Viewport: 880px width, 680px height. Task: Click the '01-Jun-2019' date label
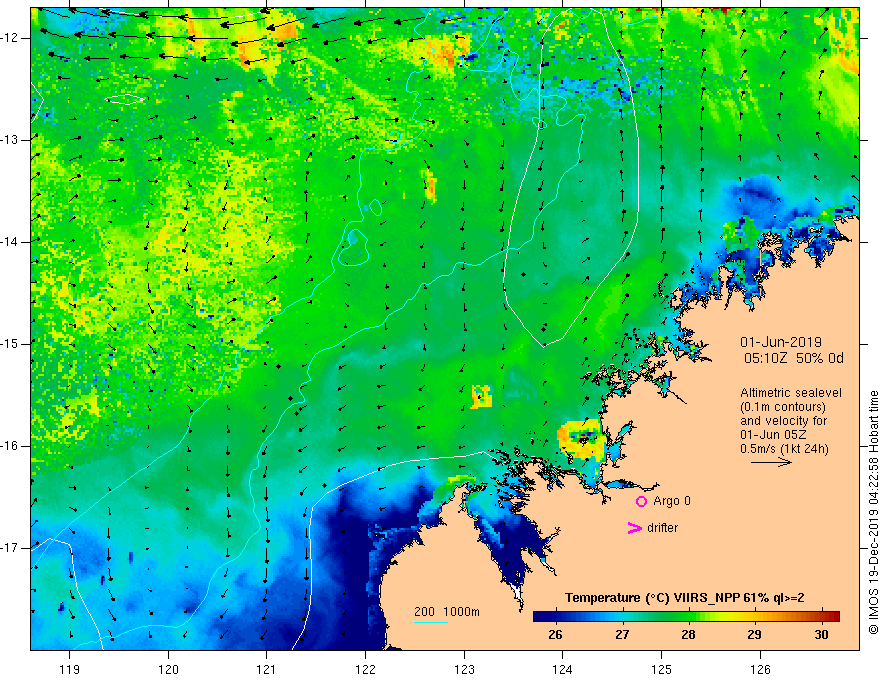point(781,342)
